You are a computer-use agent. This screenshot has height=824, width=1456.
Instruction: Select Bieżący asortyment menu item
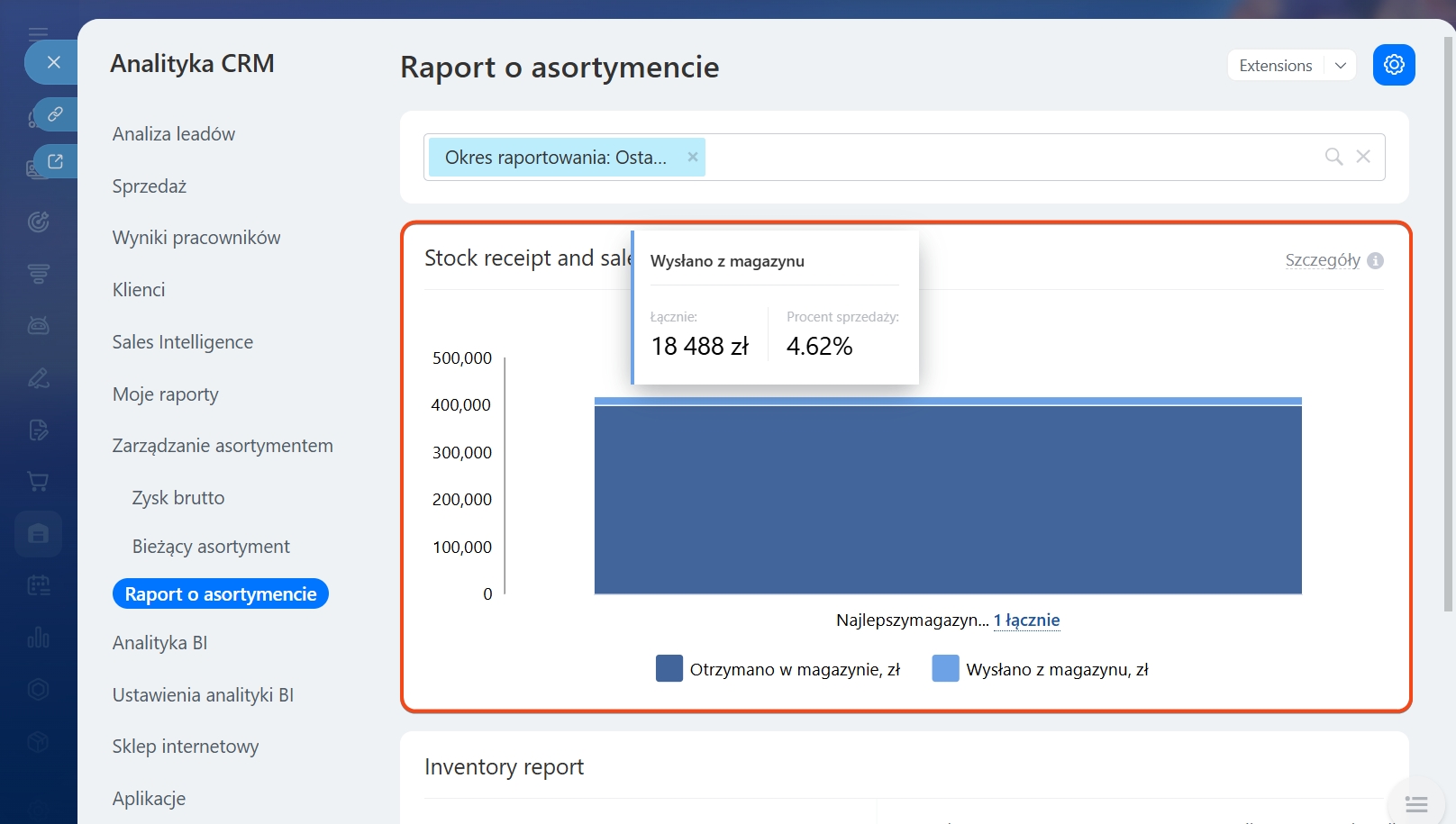point(211,547)
